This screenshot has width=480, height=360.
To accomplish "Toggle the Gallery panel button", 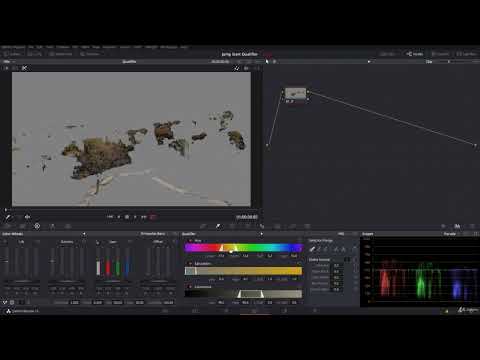I will click(x=12, y=54).
